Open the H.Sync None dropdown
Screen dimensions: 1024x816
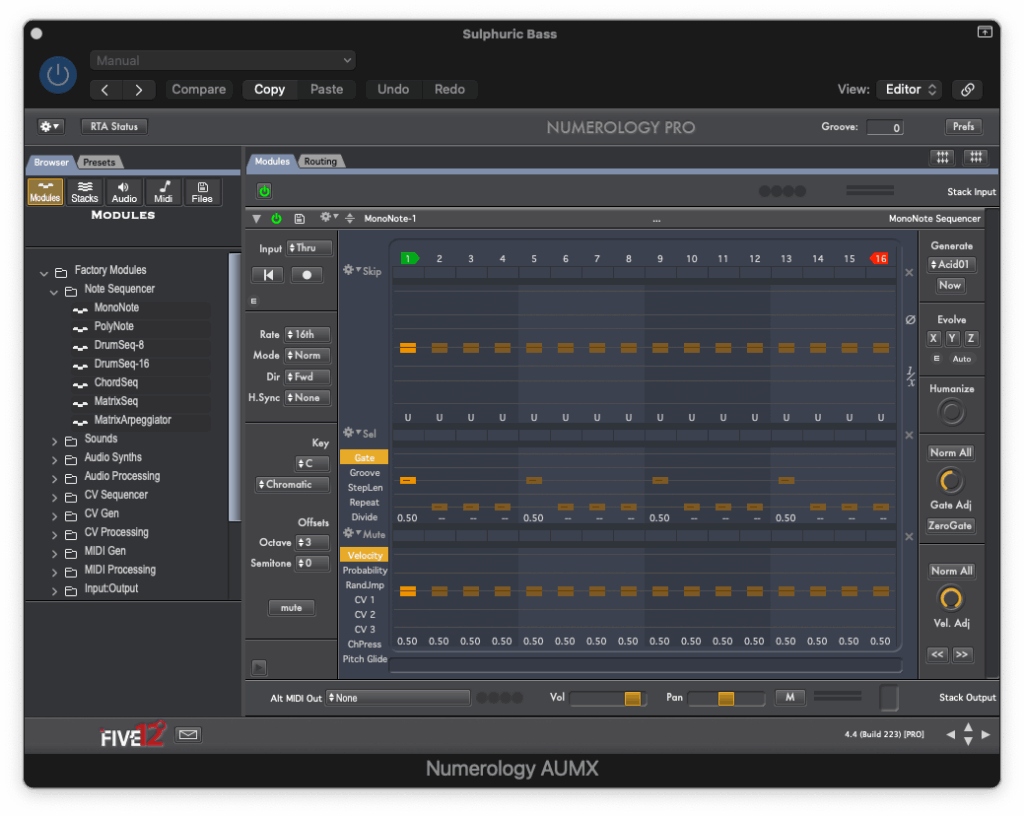(307, 398)
